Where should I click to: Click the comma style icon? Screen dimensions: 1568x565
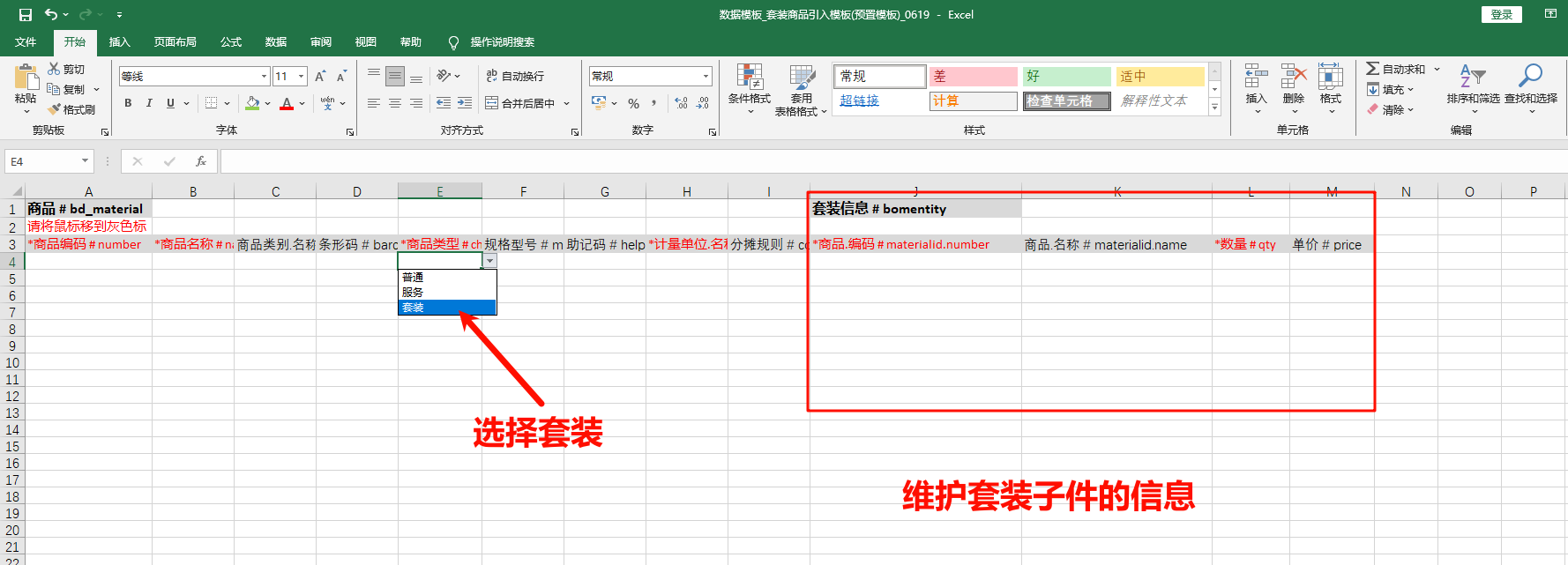[653, 103]
